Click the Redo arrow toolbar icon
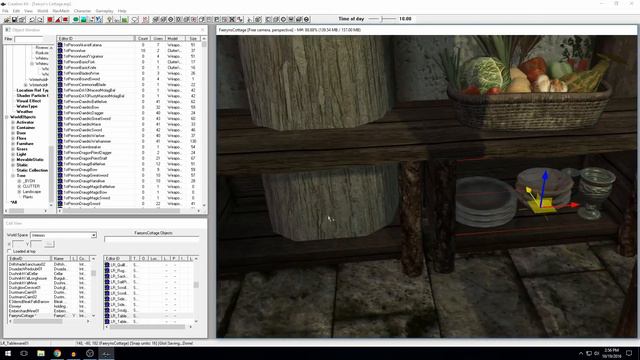Viewport: 640px width, 360px height. point(40,19)
